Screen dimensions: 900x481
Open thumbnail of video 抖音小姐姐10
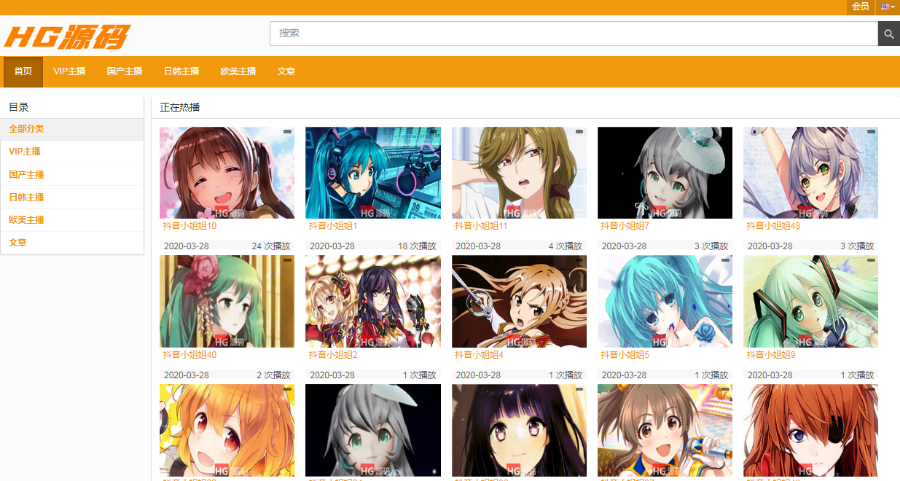click(x=227, y=173)
